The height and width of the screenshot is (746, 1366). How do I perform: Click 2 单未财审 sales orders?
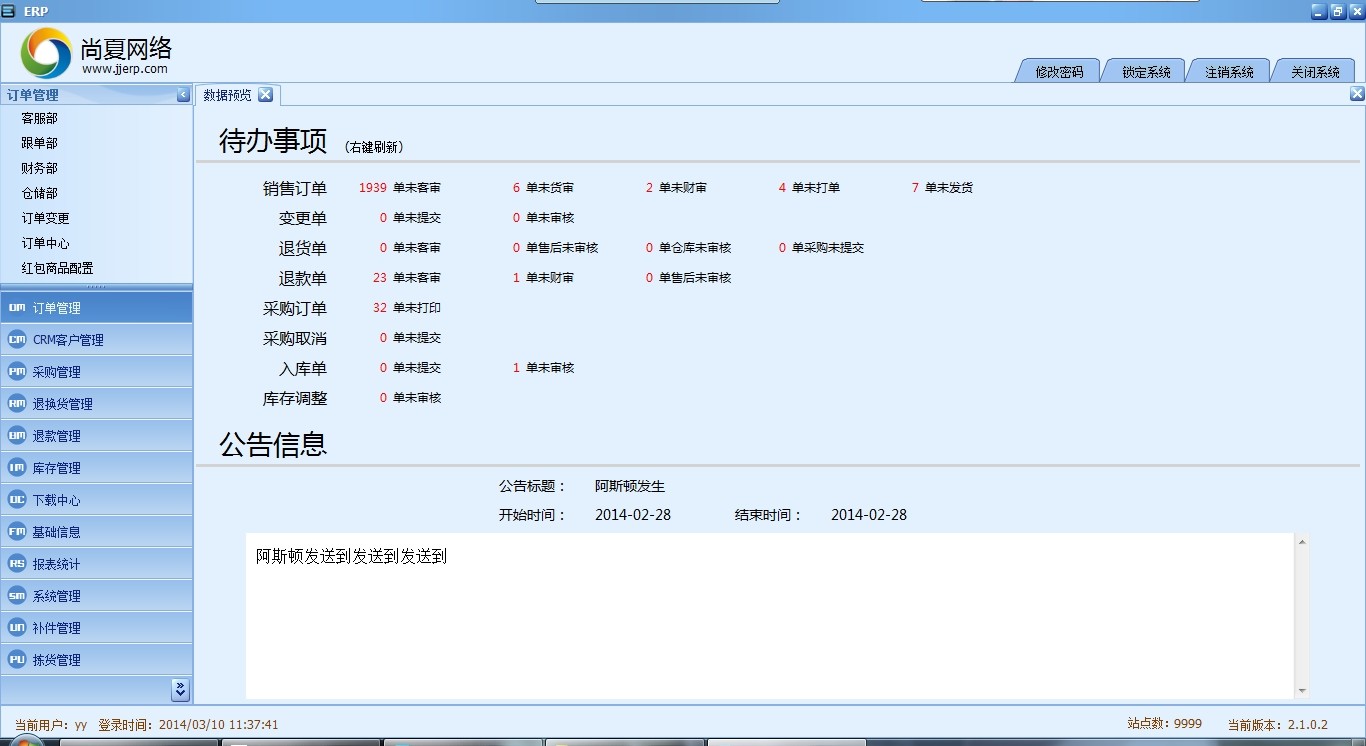[x=676, y=188]
